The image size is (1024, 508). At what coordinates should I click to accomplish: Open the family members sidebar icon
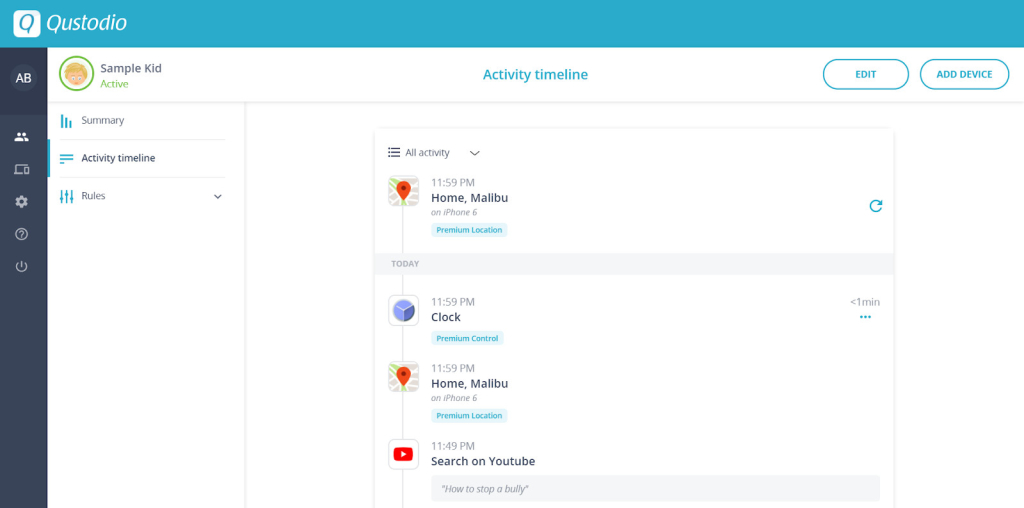(22, 137)
